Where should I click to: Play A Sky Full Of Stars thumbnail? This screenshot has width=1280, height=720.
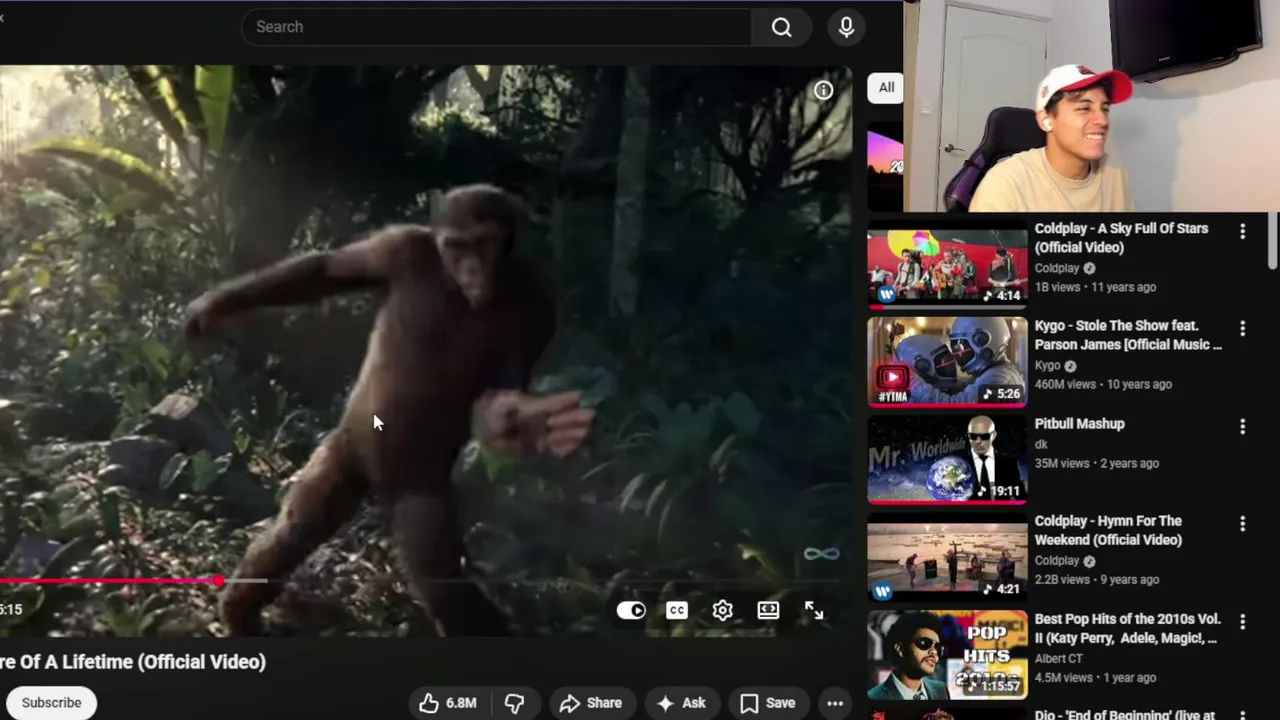point(947,264)
